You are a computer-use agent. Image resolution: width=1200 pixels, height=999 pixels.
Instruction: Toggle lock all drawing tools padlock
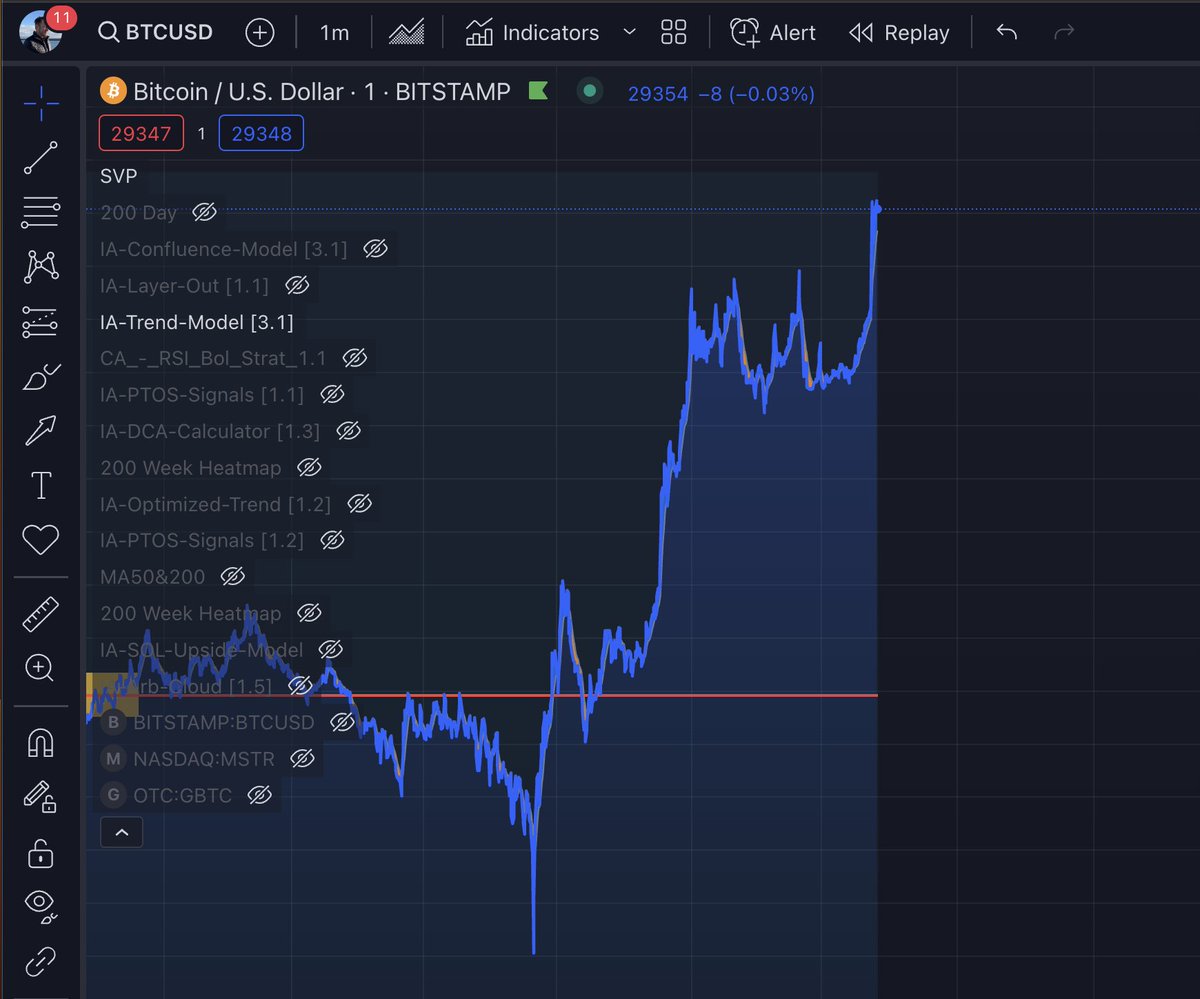40,852
